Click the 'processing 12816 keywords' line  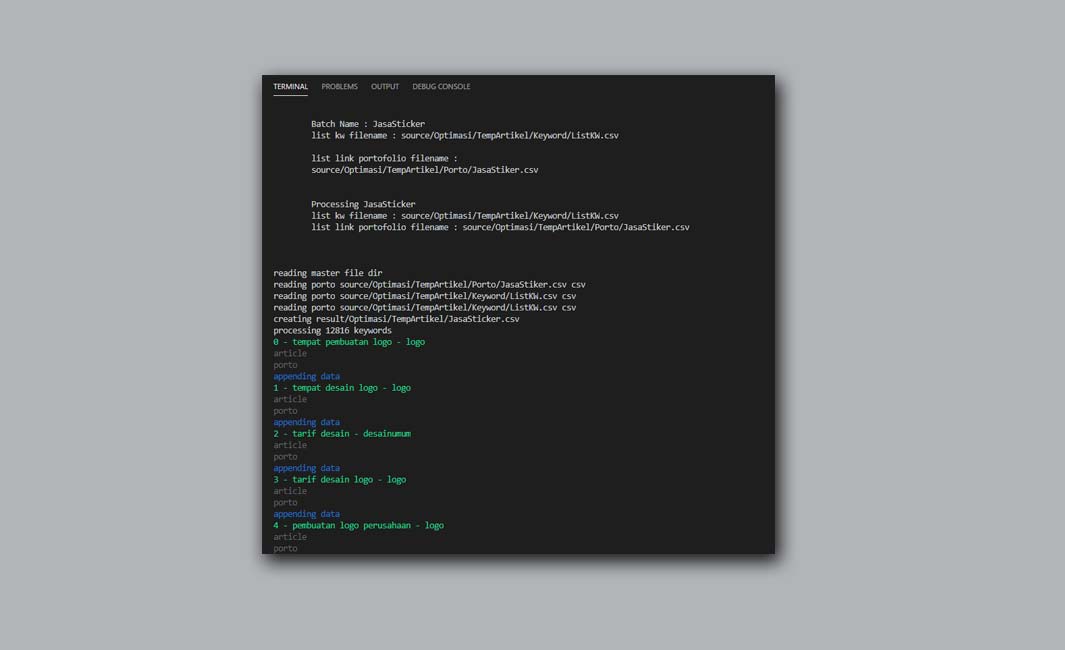[332, 331]
